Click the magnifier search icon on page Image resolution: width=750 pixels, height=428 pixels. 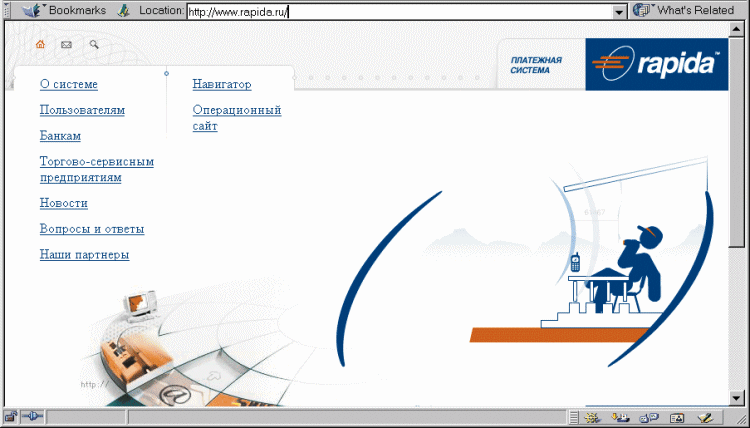tap(94, 44)
